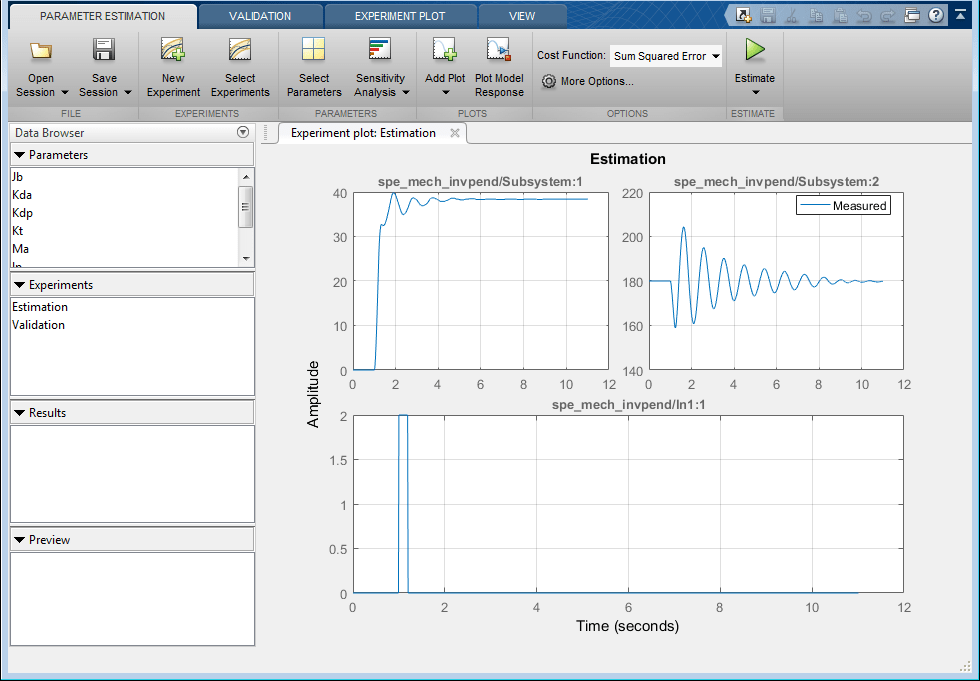Click the Undo arrow icon
The width and height of the screenshot is (980, 681).
[x=864, y=15]
